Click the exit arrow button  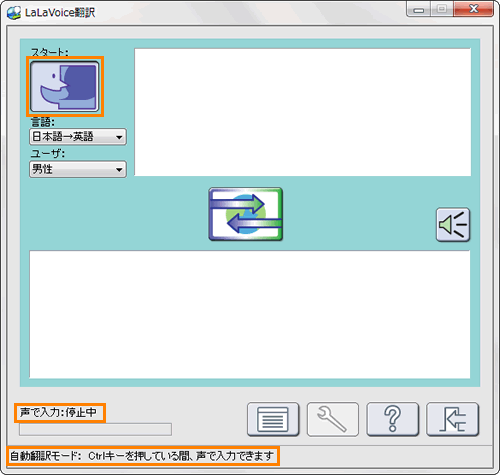coord(453,419)
